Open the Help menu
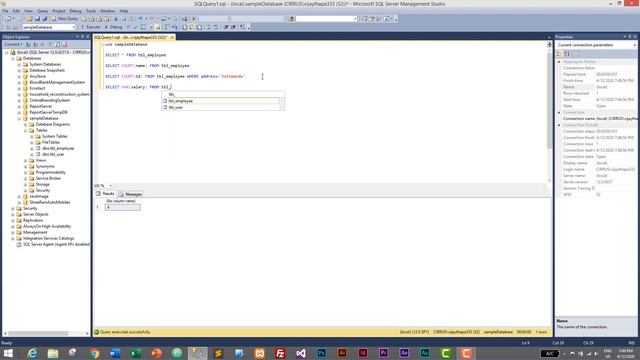The width and height of the screenshot is (640, 360). [124, 11]
